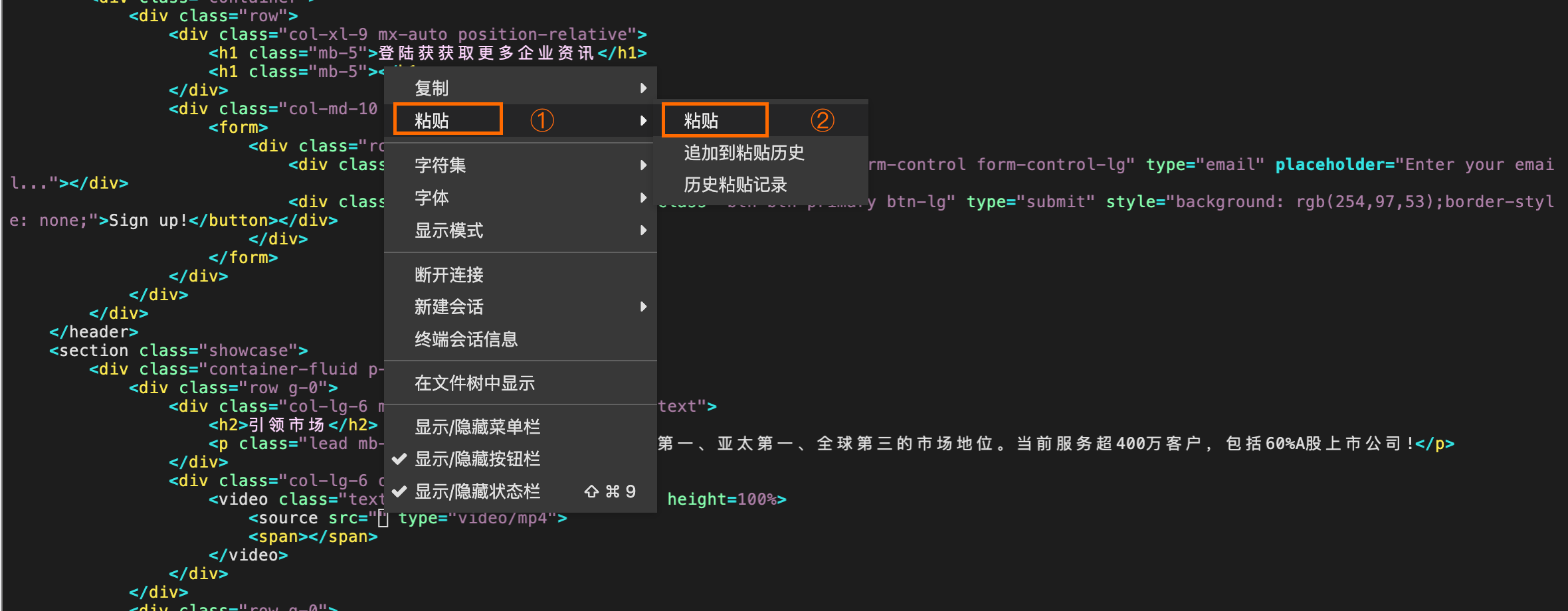
Task: Toggle the 显示/隐藏按钮栏 checkmark
Action: tap(399, 459)
